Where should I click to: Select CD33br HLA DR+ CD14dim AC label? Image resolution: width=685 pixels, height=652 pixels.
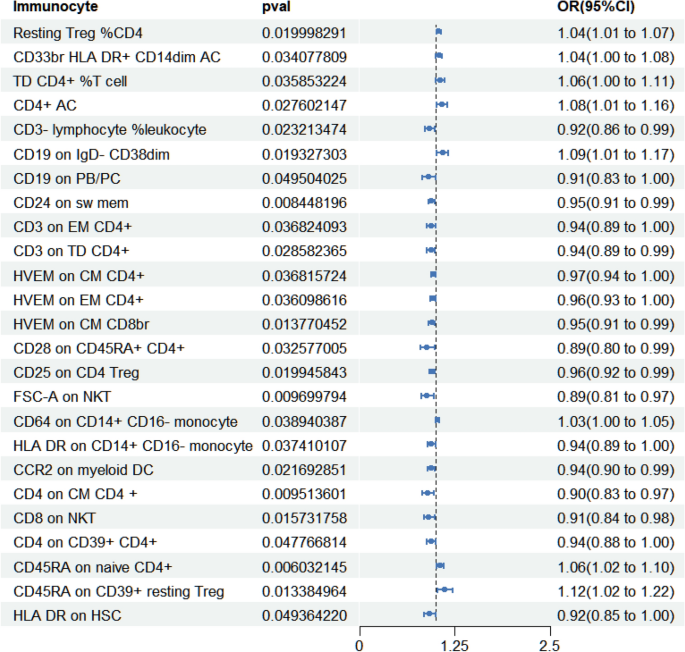tap(117, 57)
